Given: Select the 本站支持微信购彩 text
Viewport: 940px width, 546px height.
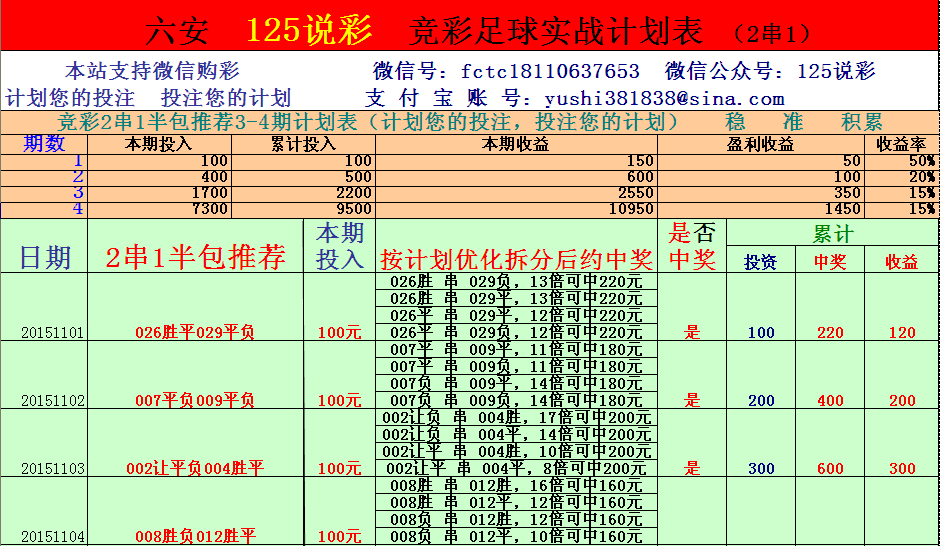Looking at the screenshot, I should click(x=152, y=72).
